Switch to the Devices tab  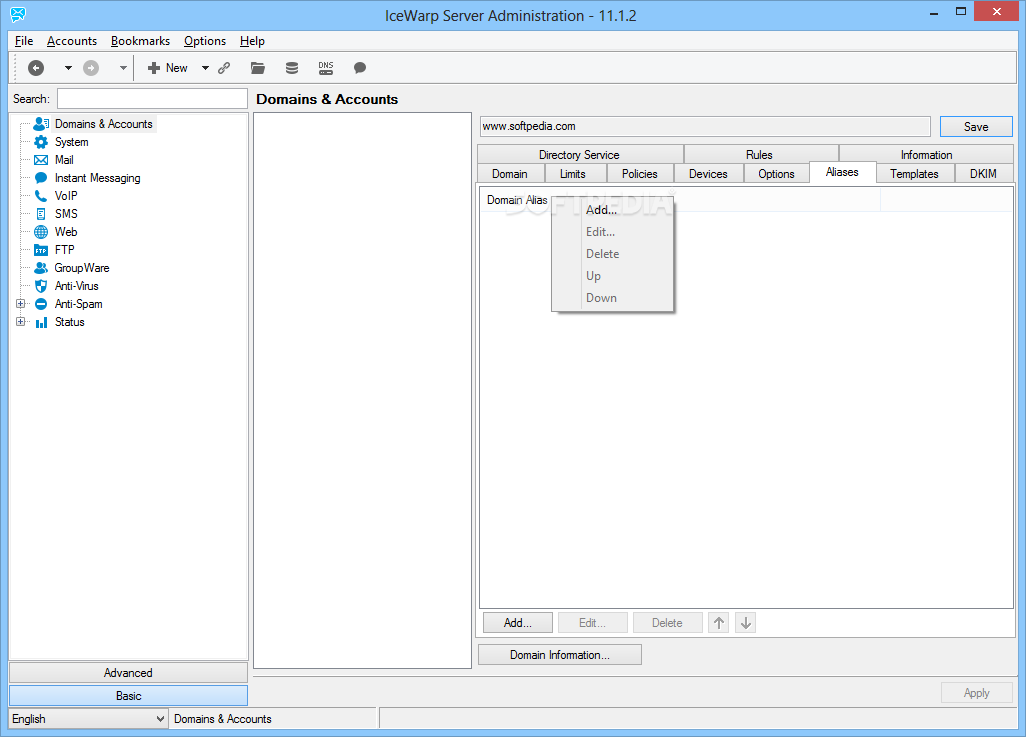[708, 173]
